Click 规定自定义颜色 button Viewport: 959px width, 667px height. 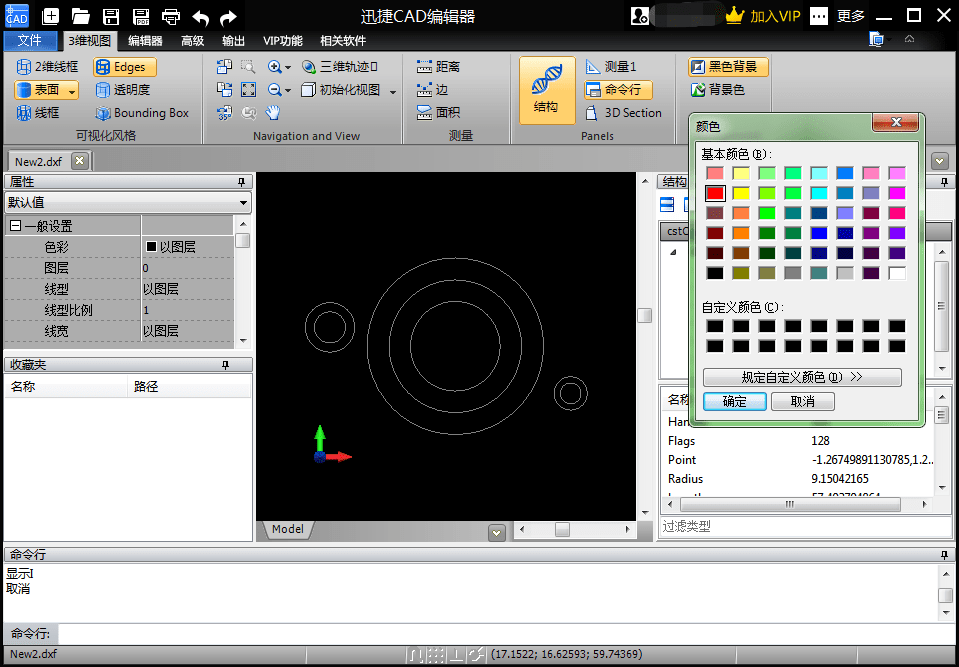pos(802,377)
